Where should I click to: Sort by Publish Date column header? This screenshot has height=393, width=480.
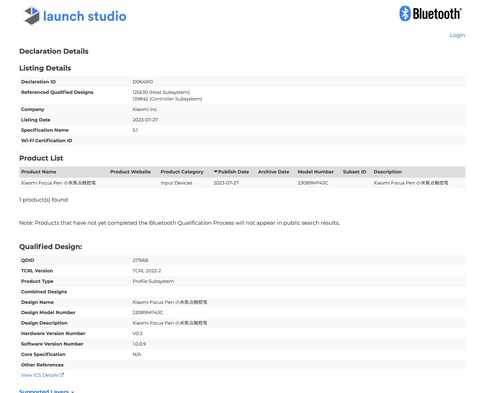click(x=231, y=172)
